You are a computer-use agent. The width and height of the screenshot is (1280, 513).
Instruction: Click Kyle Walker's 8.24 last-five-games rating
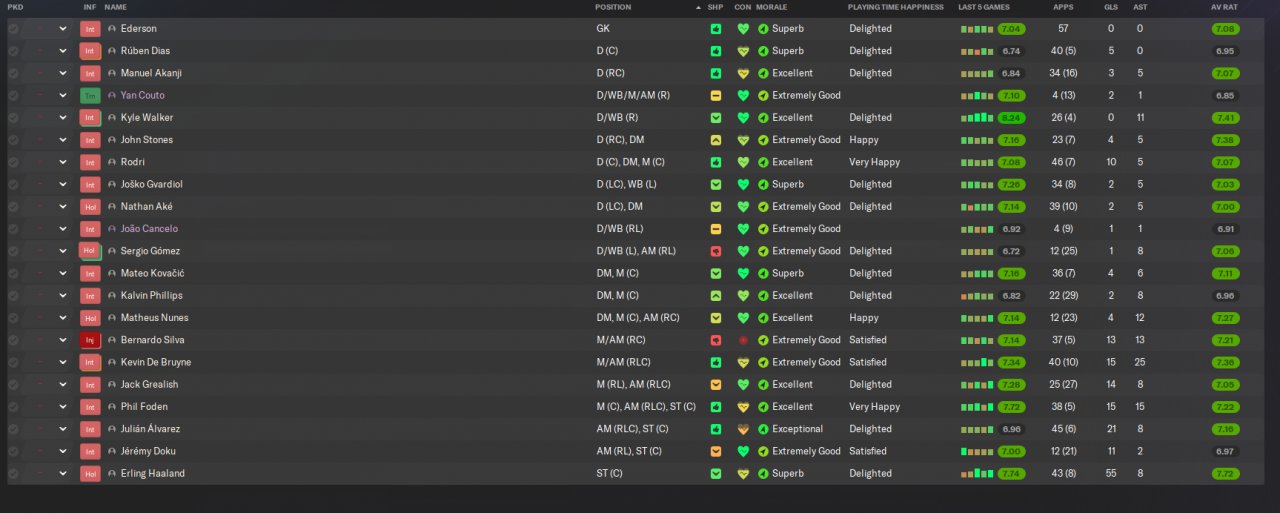click(x=1011, y=118)
